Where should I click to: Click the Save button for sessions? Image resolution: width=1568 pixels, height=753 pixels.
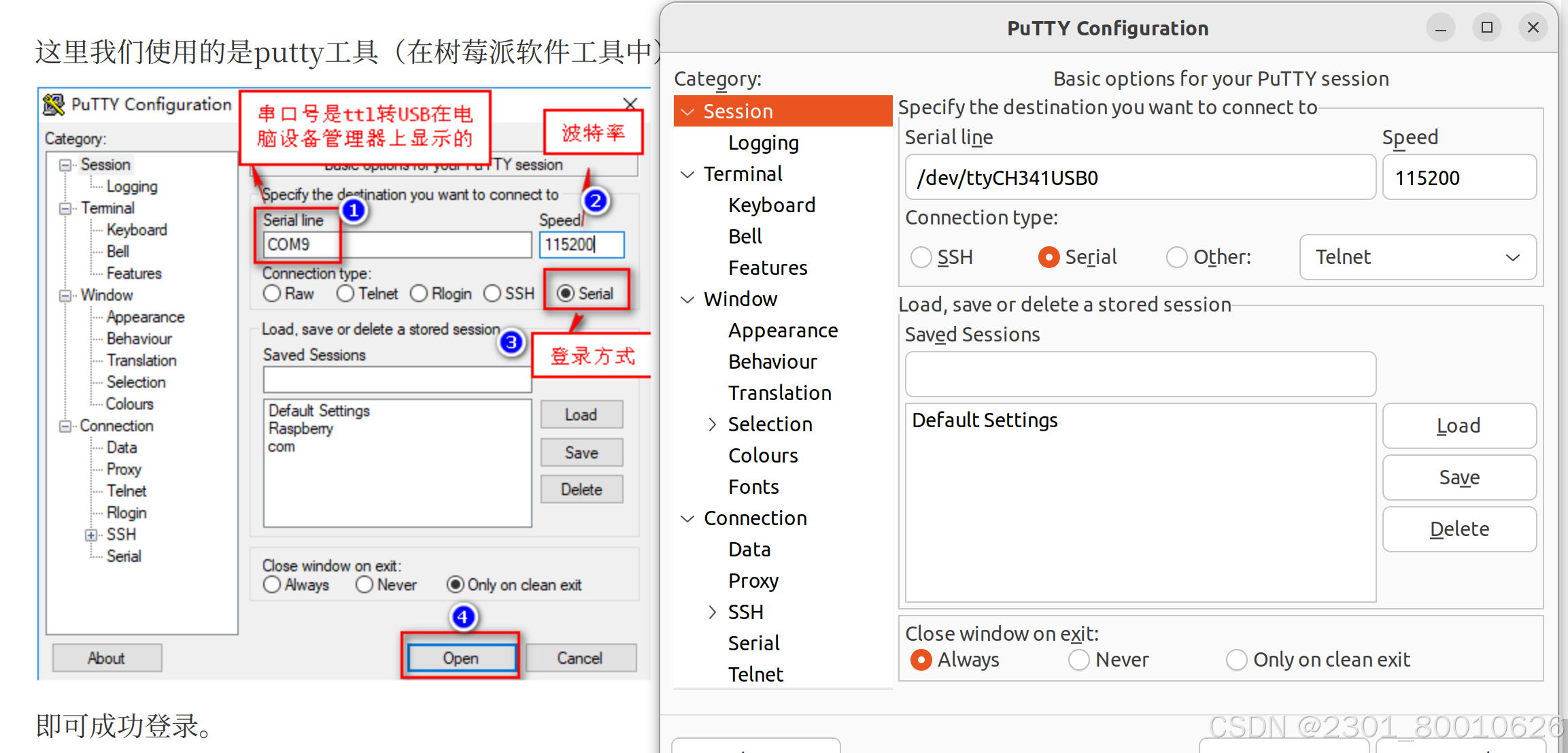tap(1459, 477)
